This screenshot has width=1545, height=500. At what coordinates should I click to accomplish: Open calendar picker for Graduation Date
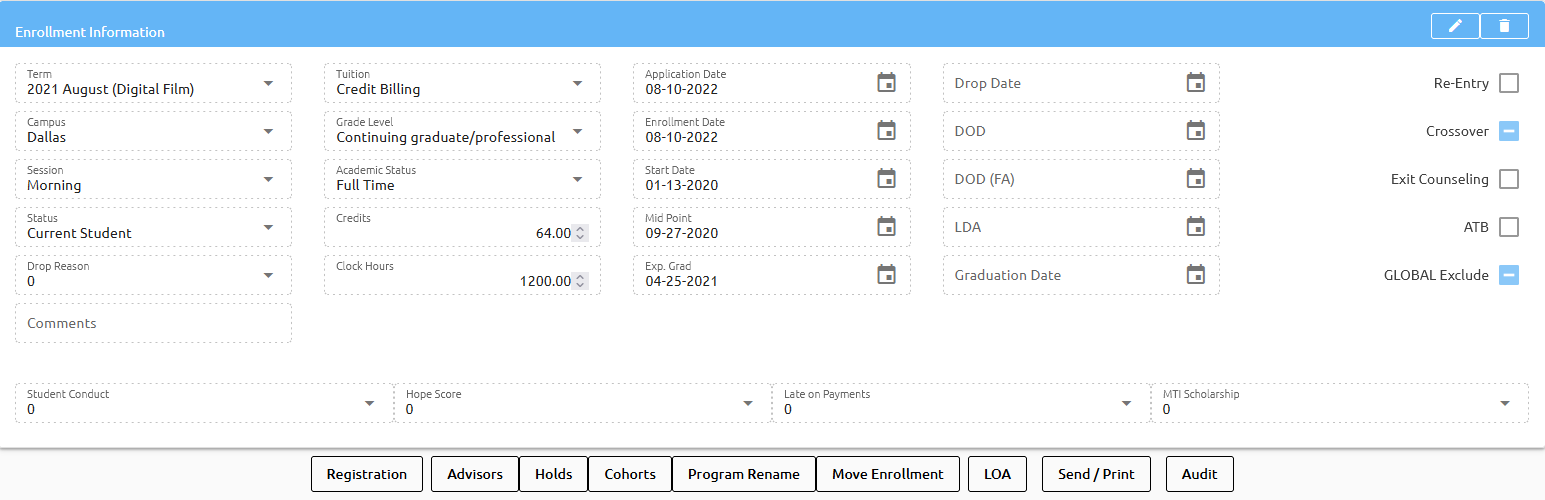(x=1195, y=274)
